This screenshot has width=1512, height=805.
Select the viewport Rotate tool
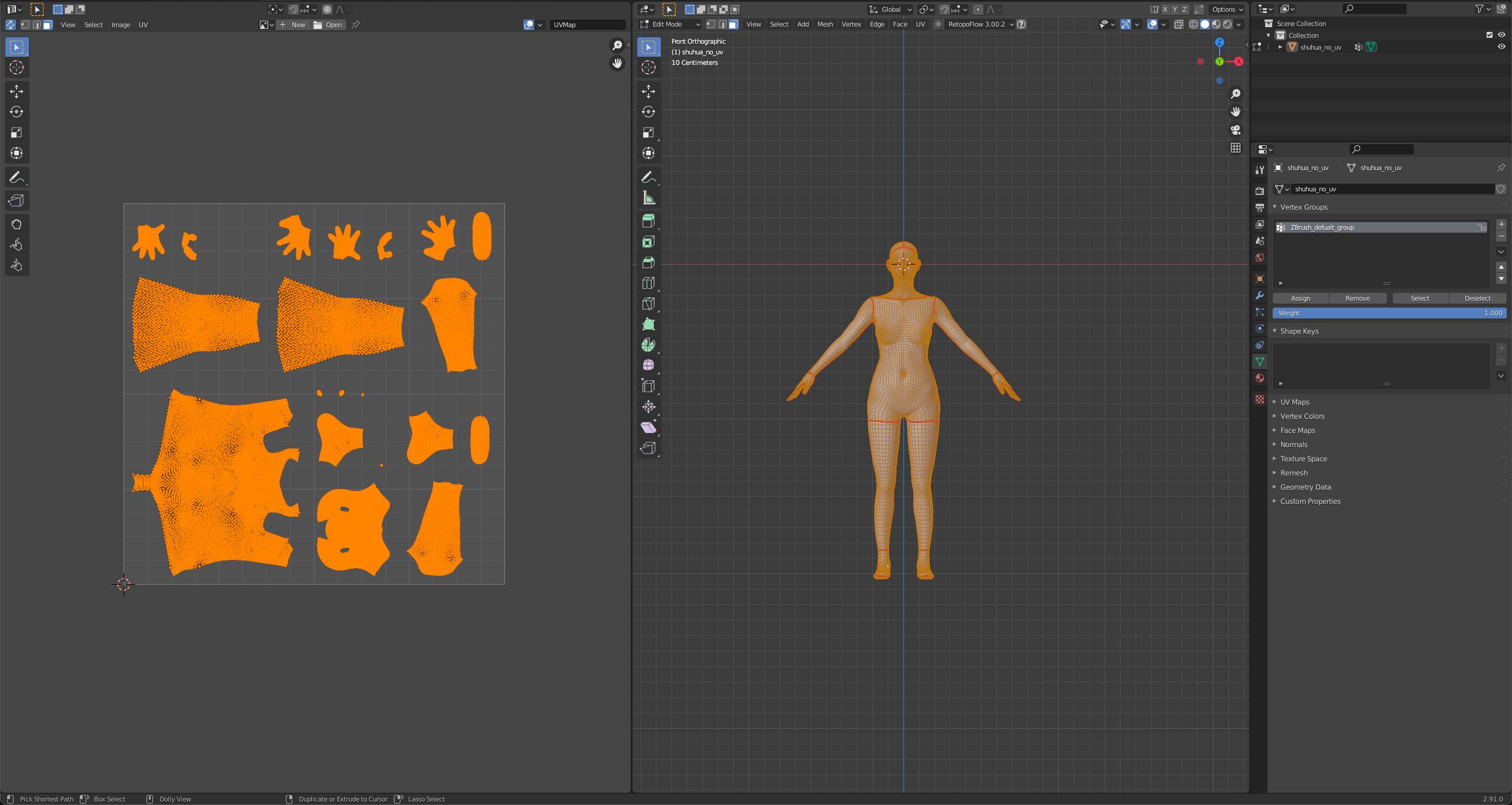click(x=649, y=112)
